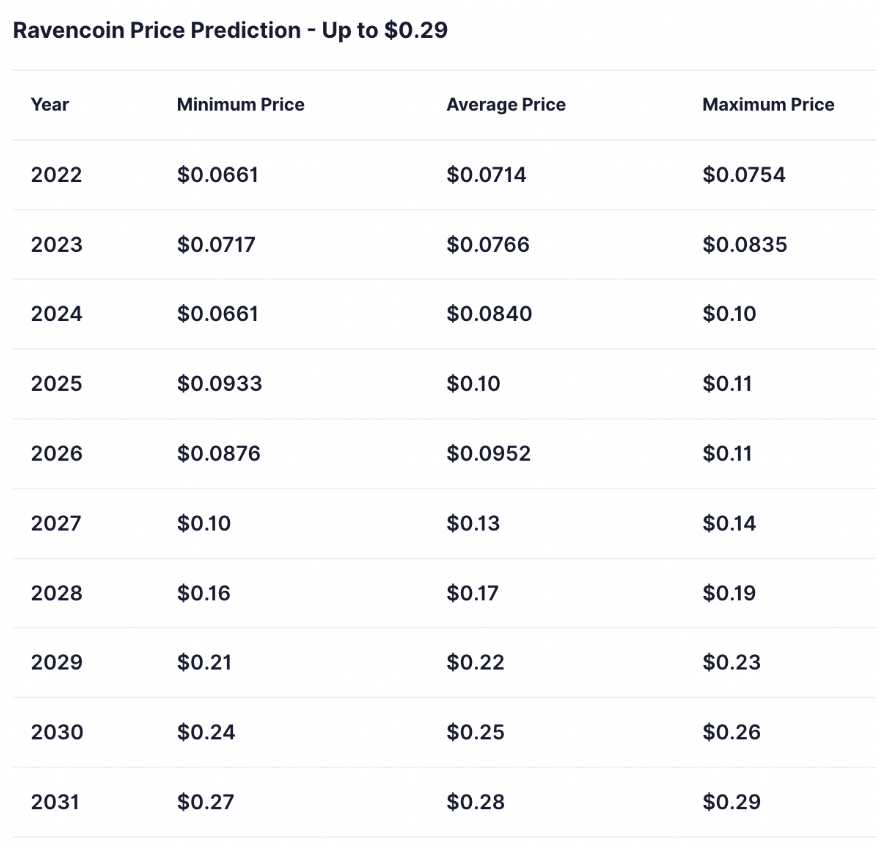Select the 2022 average price $0.0714
The image size is (876, 844).
click(486, 175)
